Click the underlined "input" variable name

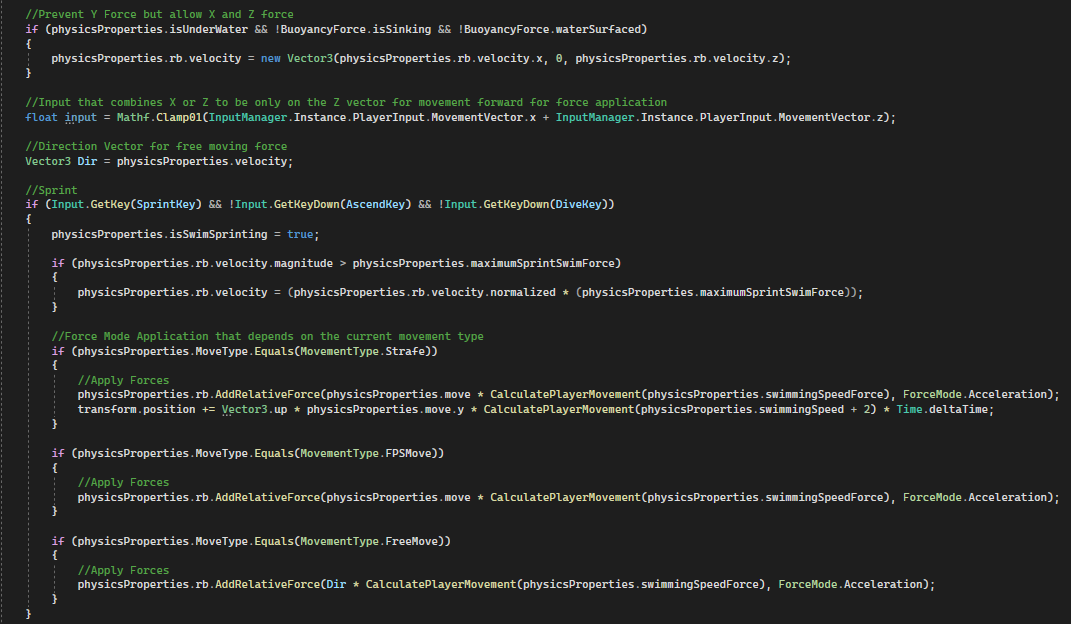(81, 117)
